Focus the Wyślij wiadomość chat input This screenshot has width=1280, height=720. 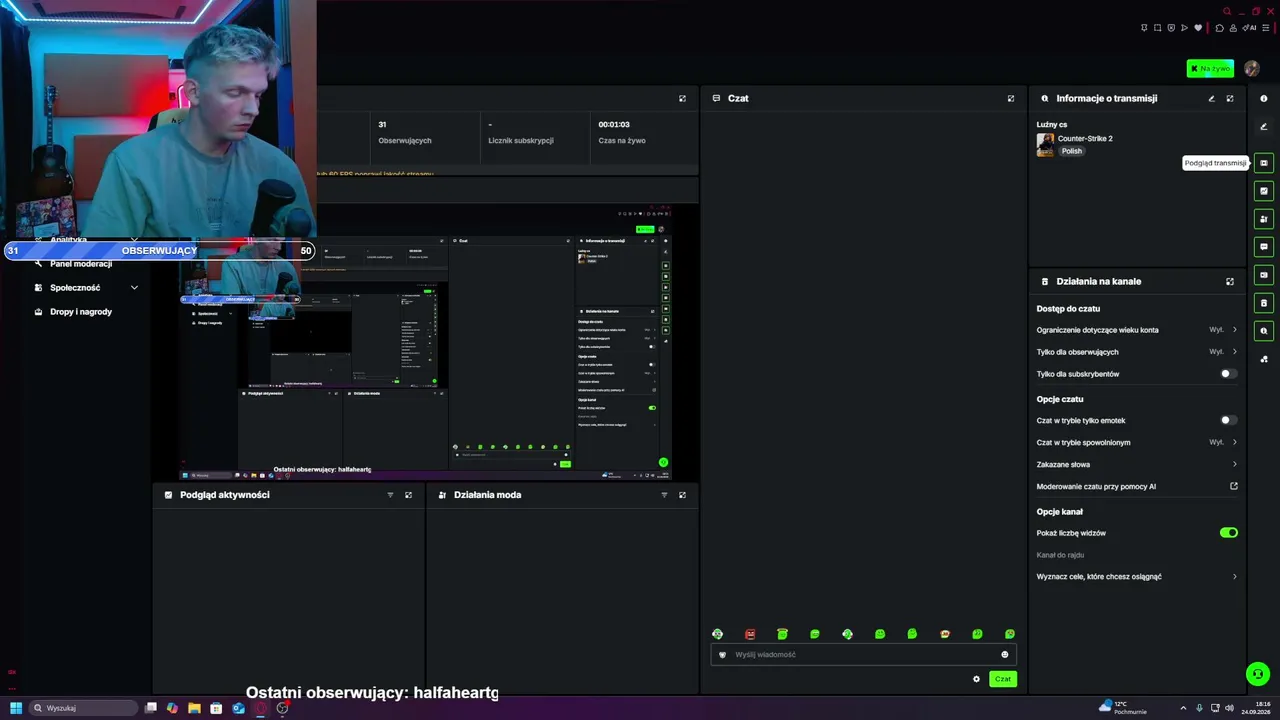pos(863,655)
